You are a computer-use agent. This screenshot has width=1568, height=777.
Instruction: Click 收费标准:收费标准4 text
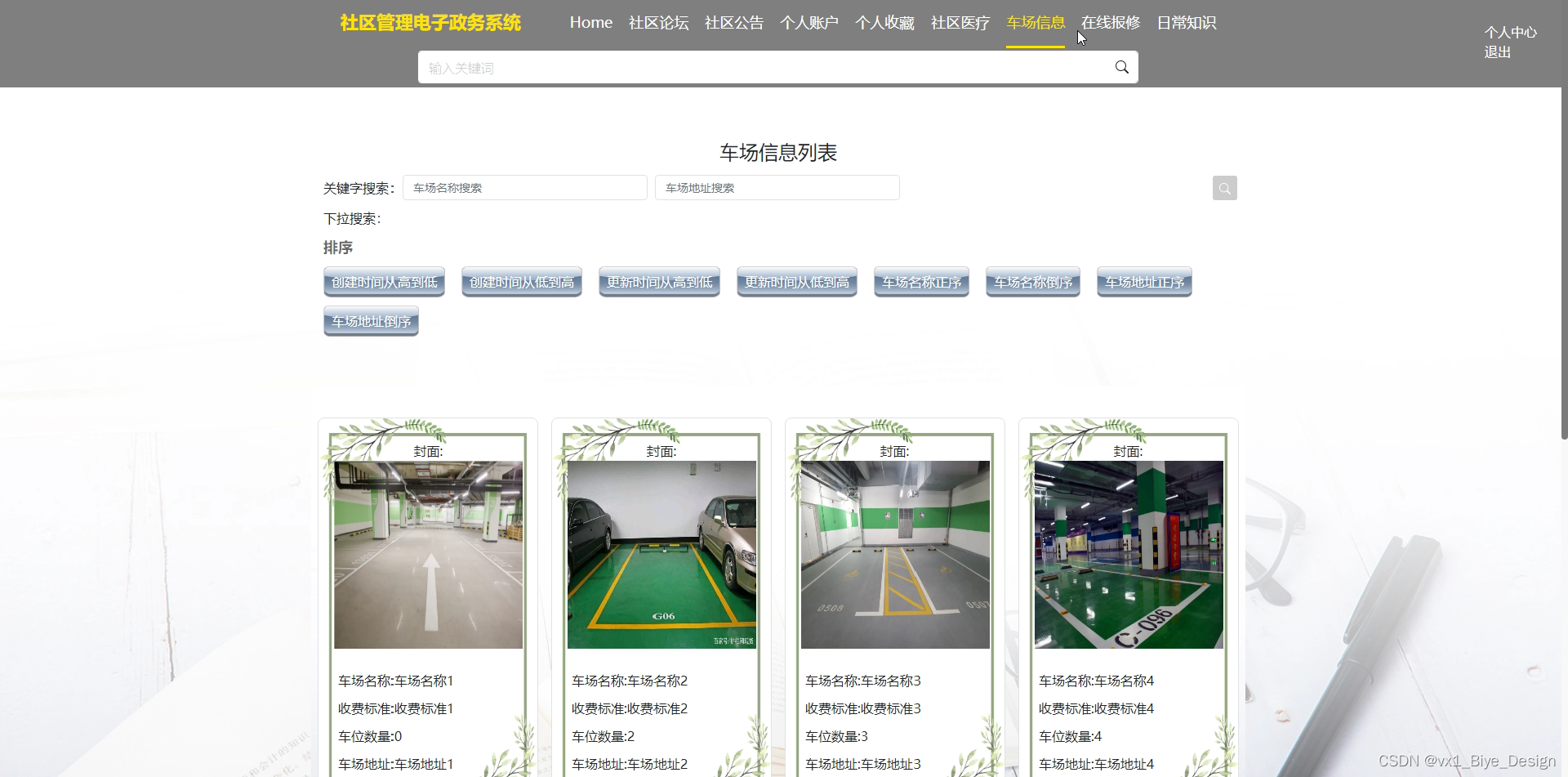pos(1097,708)
